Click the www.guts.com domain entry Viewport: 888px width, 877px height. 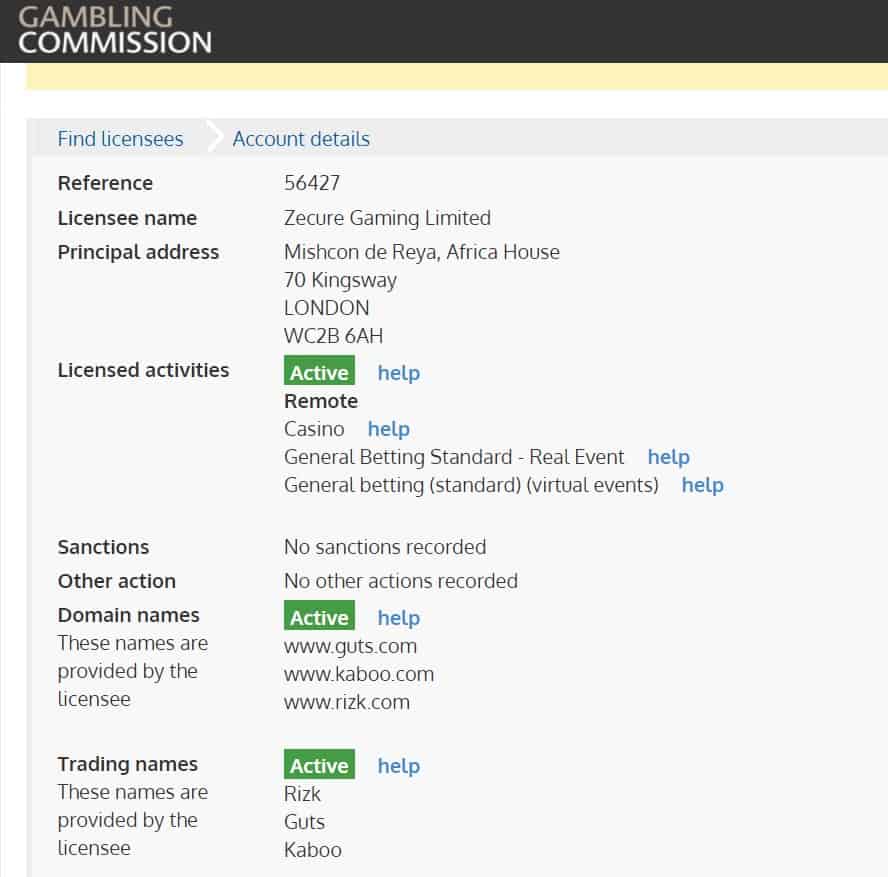tap(351, 647)
